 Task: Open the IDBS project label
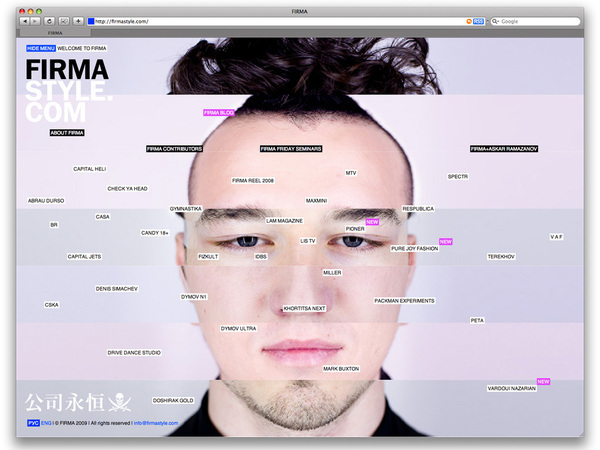[x=261, y=256]
